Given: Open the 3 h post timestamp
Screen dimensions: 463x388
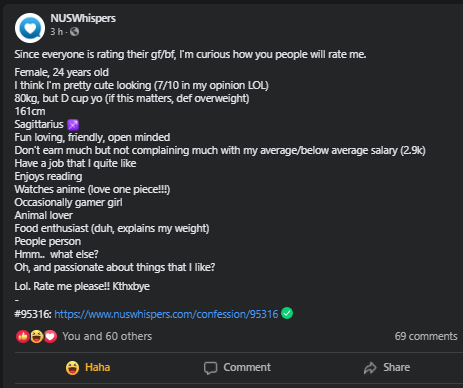Looking at the screenshot, I should click(56, 32).
